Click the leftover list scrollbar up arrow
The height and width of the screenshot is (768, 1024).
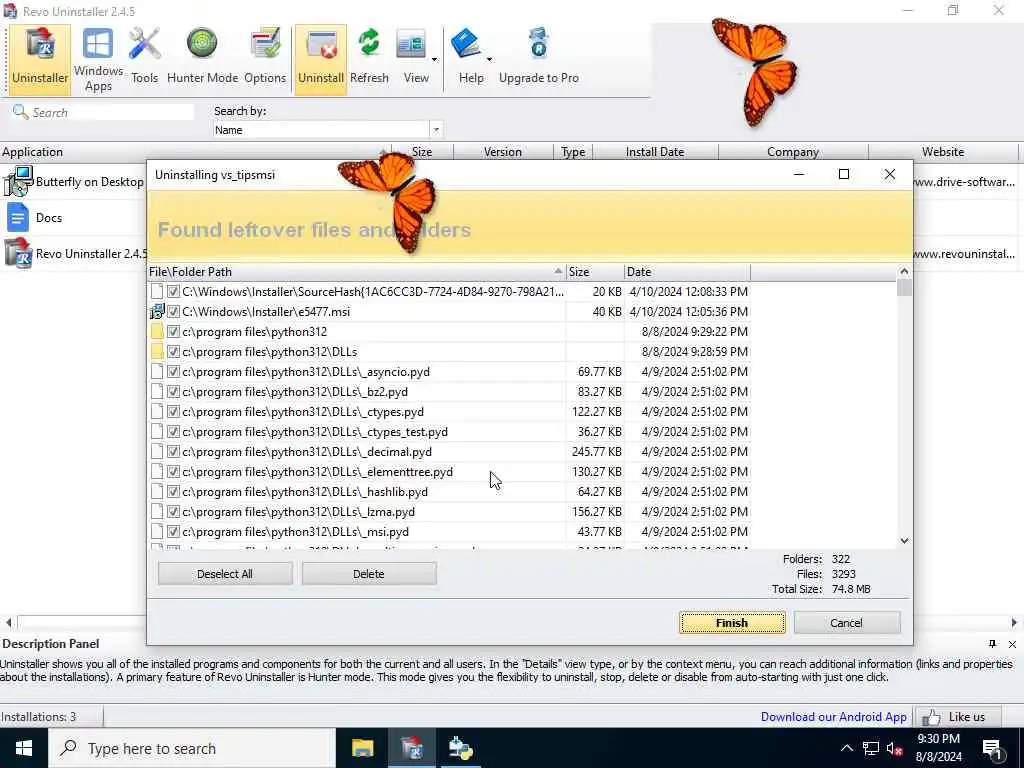[904, 271]
